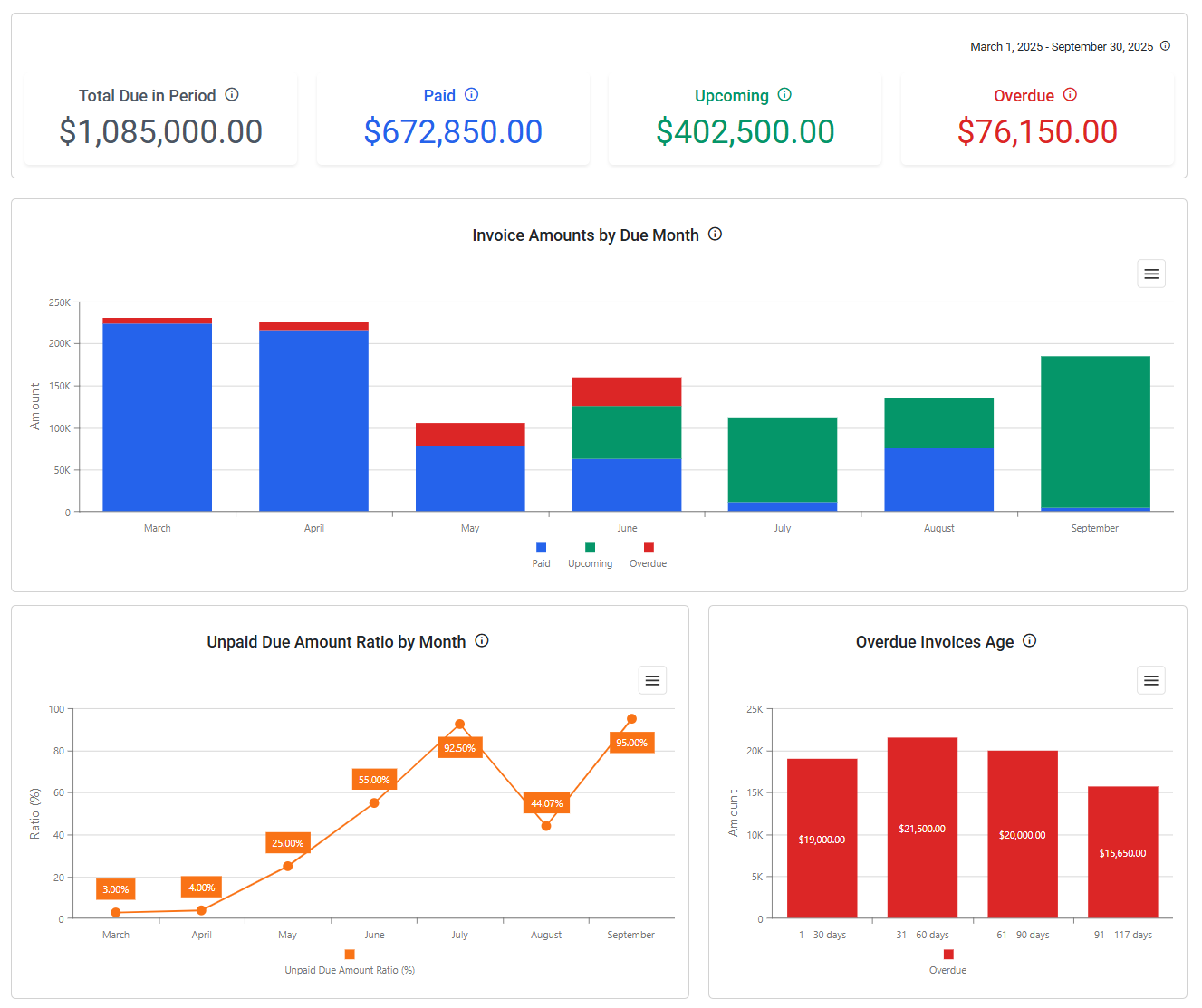Click info icon for Unpaid Due Amount Ratio
This screenshot has height=1008, width=1202.
click(482, 641)
